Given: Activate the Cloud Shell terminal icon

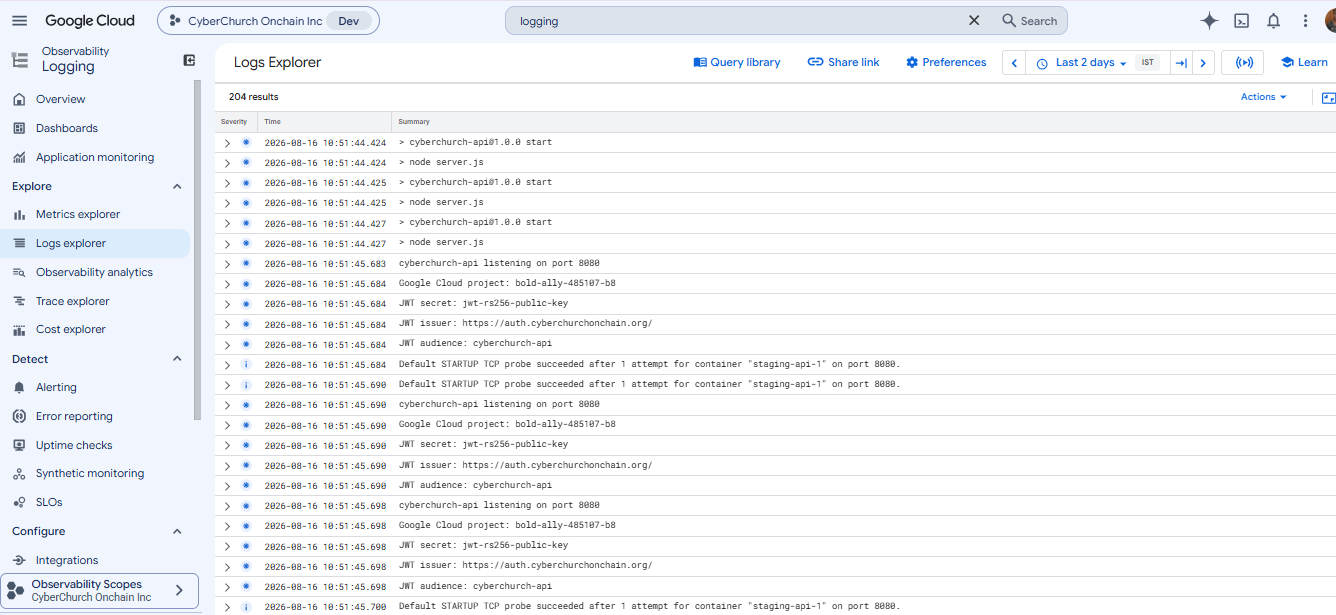Looking at the screenshot, I should point(1241,20).
